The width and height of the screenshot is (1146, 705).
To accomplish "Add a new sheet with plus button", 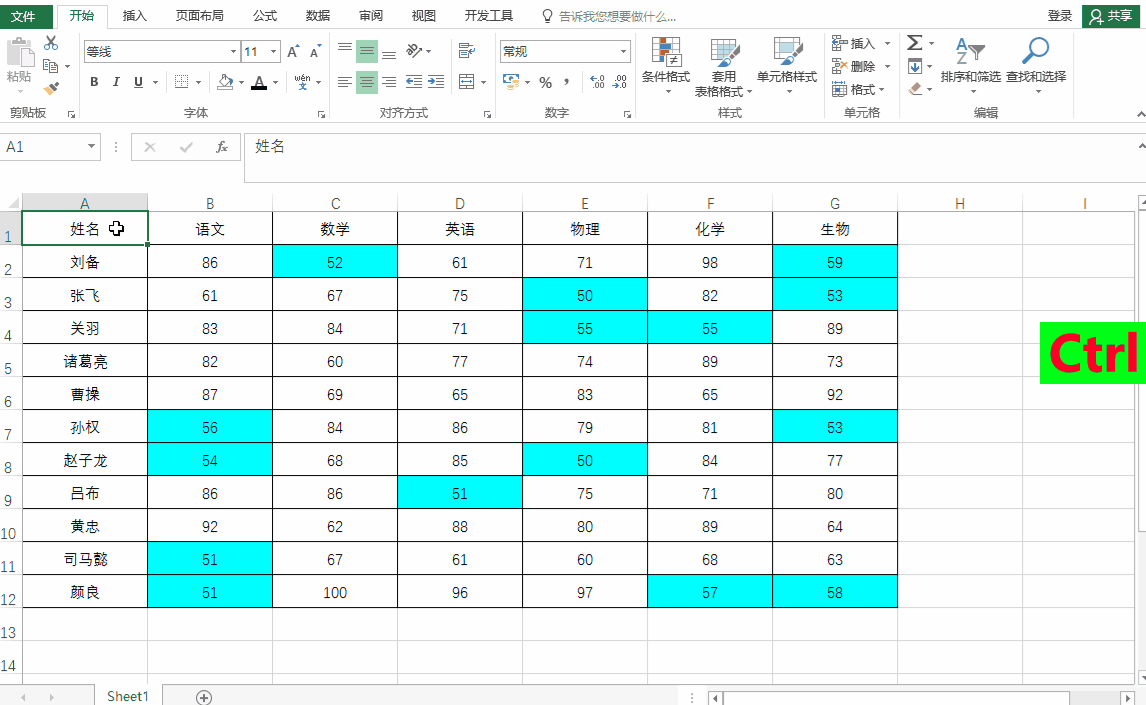I will tap(204, 698).
